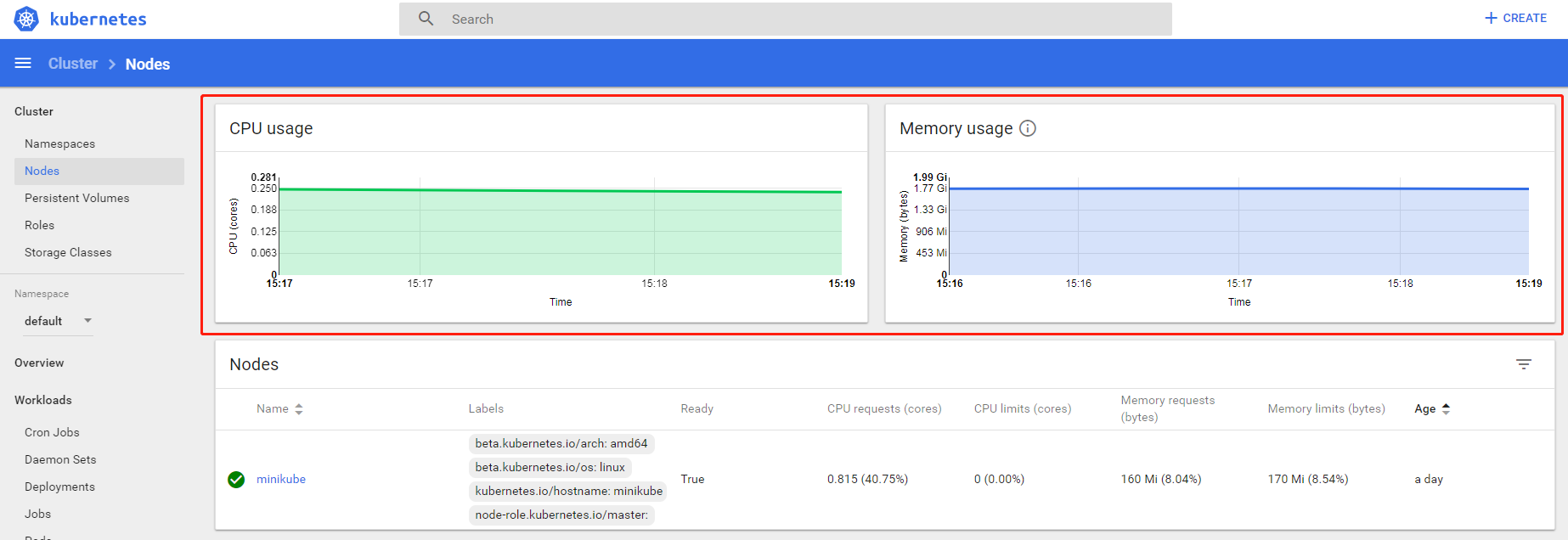Click the 170 Mi (8.54%) value
The image size is (1568, 540).
tap(1308, 479)
